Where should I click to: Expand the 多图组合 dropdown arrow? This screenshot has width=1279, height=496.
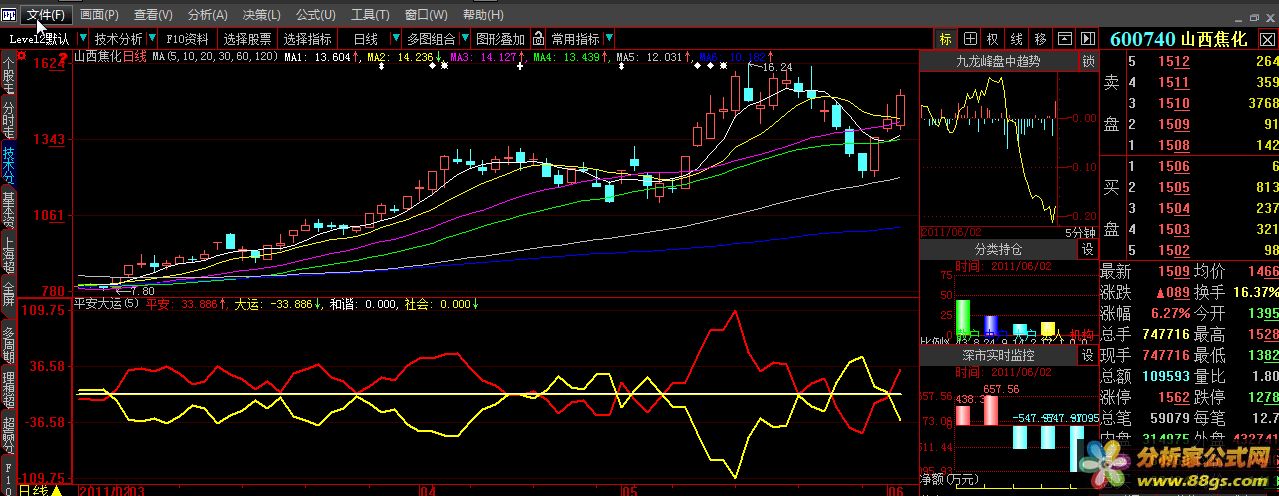click(x=463, y=39)
